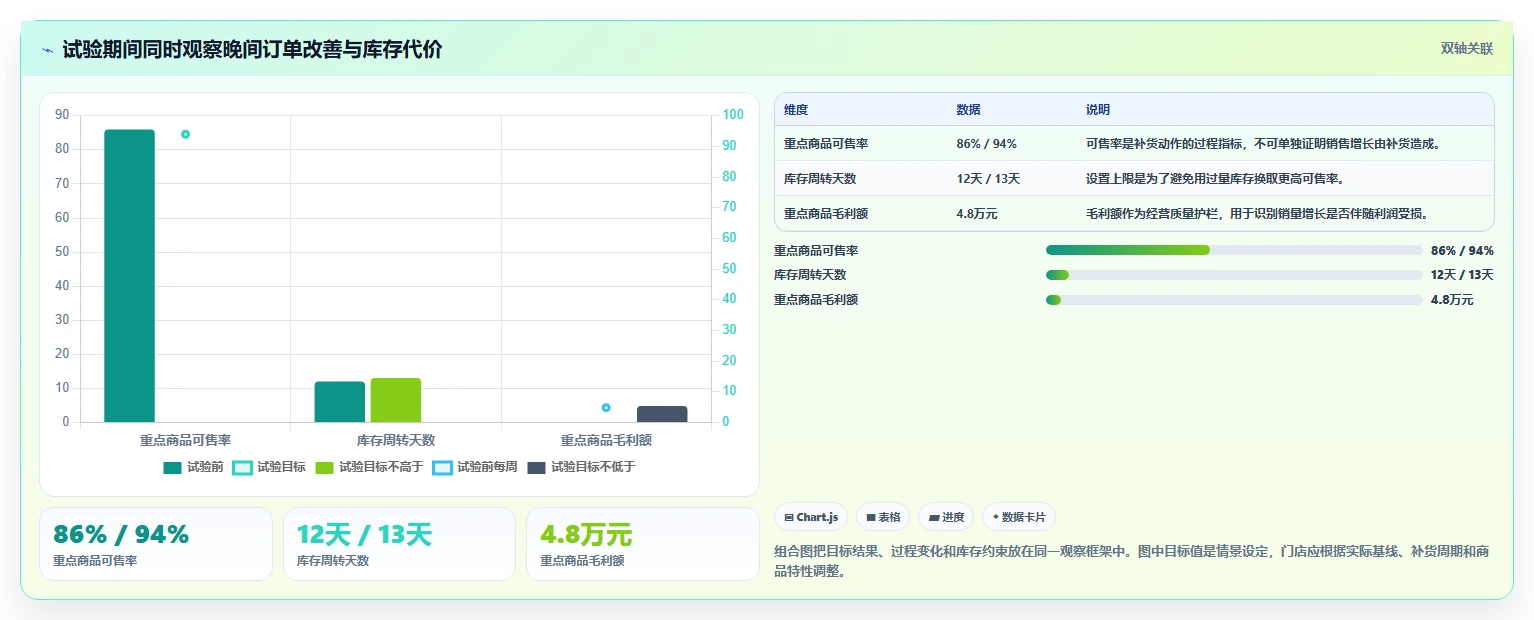Click description starting 可售率是补货动作
Screen dimensions: 1534x620
tap(1264, 144)
